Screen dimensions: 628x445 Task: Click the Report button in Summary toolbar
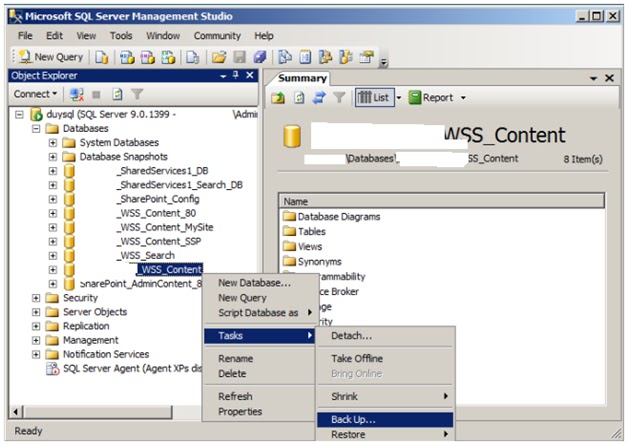pyautogui.click(x=431, y=97)
